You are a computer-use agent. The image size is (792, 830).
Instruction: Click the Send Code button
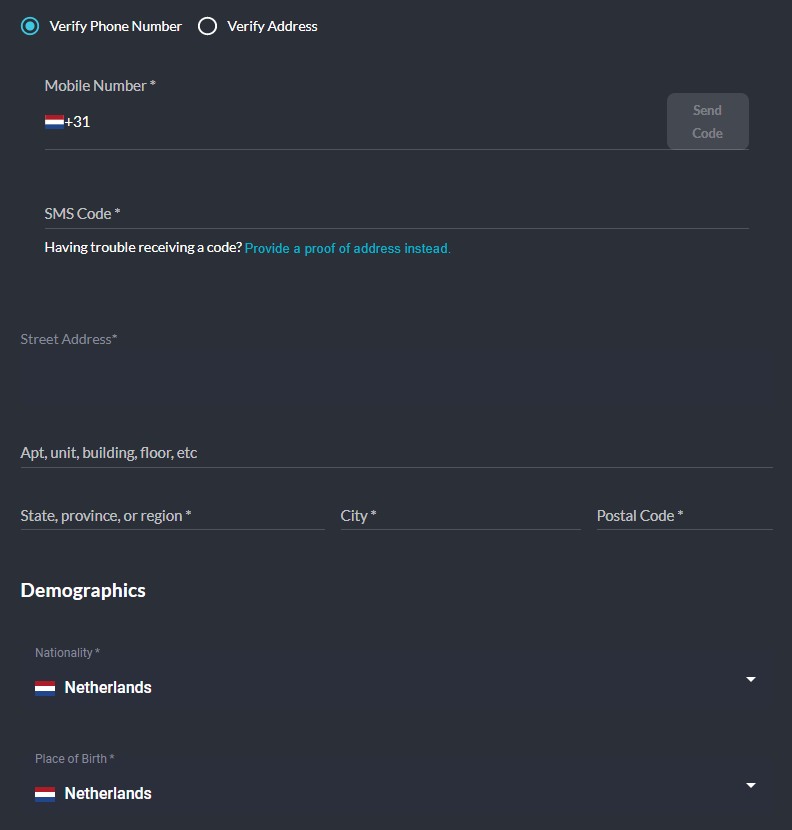click(x=707, y=121)
